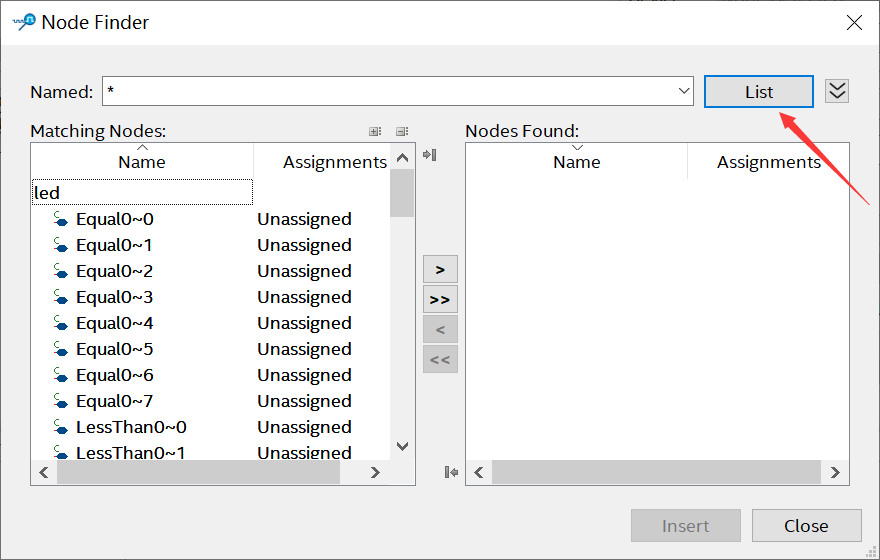
Task: Click the Close button at bottom right
Action: [x=806, y=526]
